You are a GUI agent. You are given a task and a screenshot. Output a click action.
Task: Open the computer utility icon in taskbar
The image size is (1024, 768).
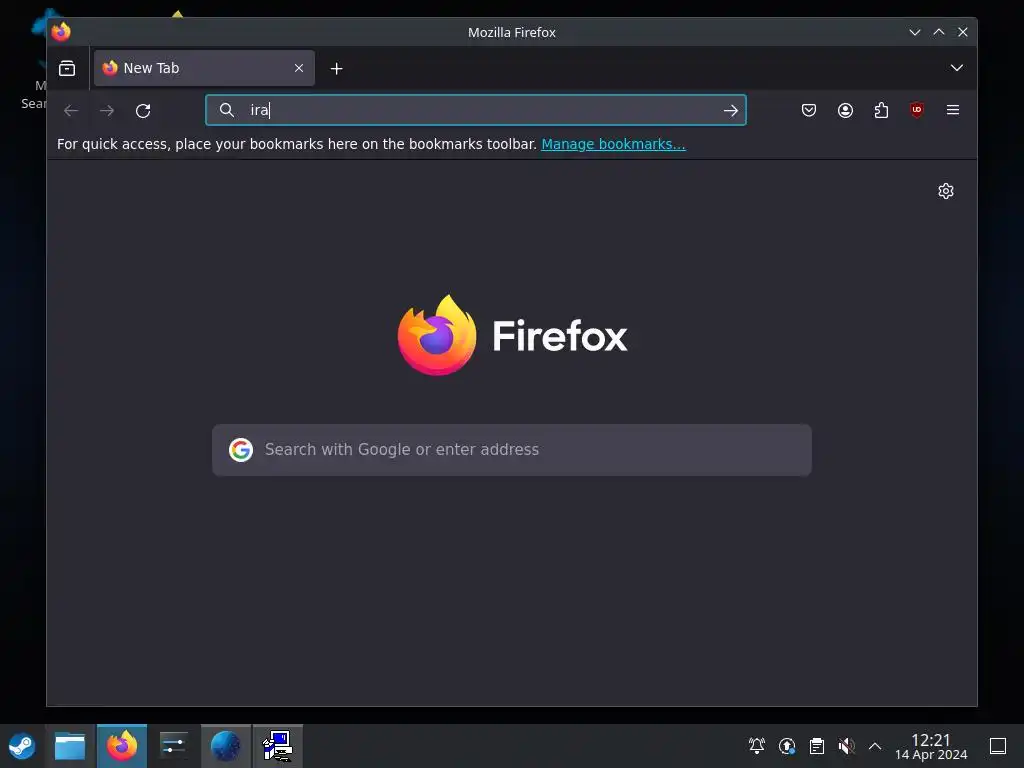point(278,746)
